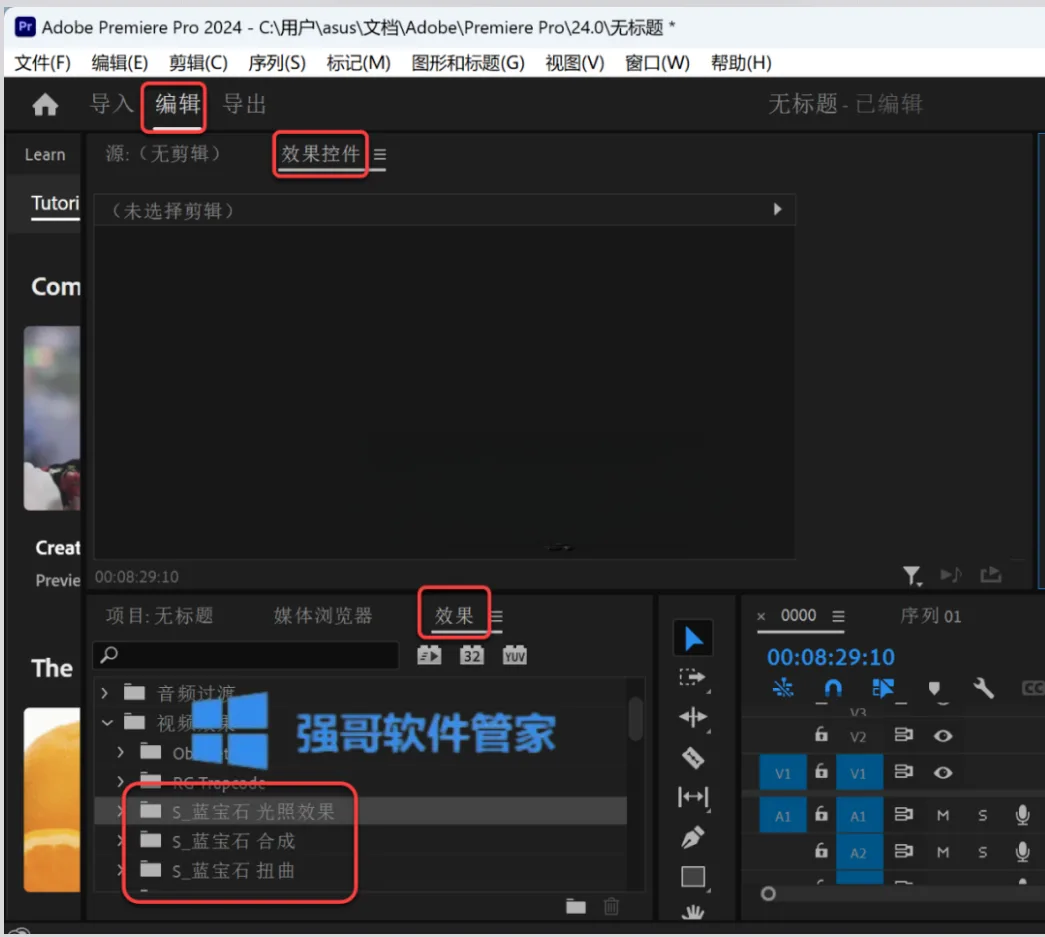
Task: Choose the Rectangle shape tool
Action: pyautogui.click(x=693, y=877)
